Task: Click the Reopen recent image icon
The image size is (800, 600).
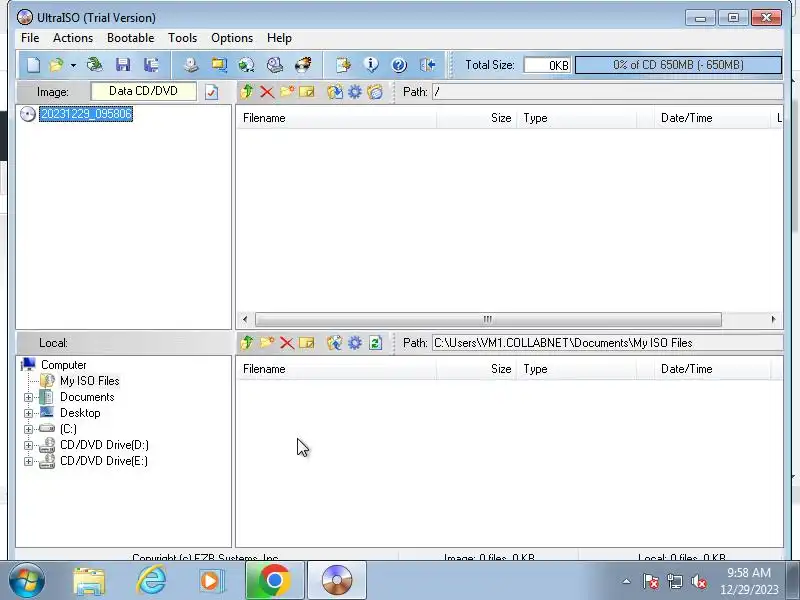Action: pos(94,65)
